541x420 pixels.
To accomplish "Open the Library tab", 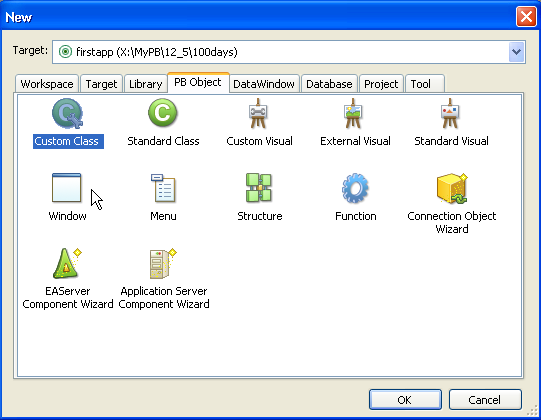I will [x=145, y=84].
